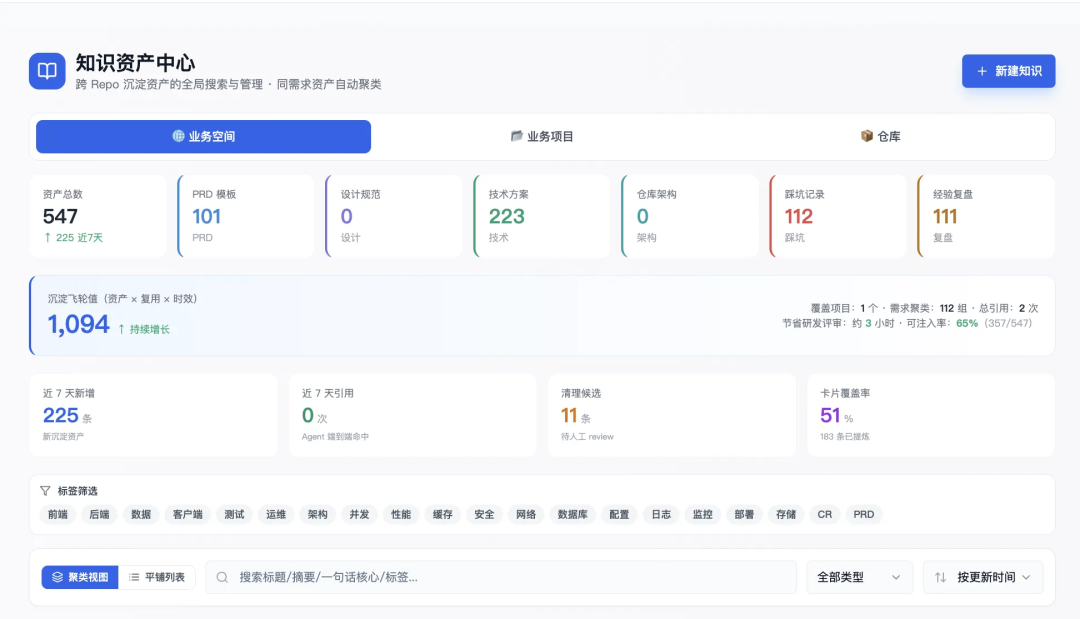Toggle the 日志 tag filter
Screen dimensions: 1080x619
[661, 514]
